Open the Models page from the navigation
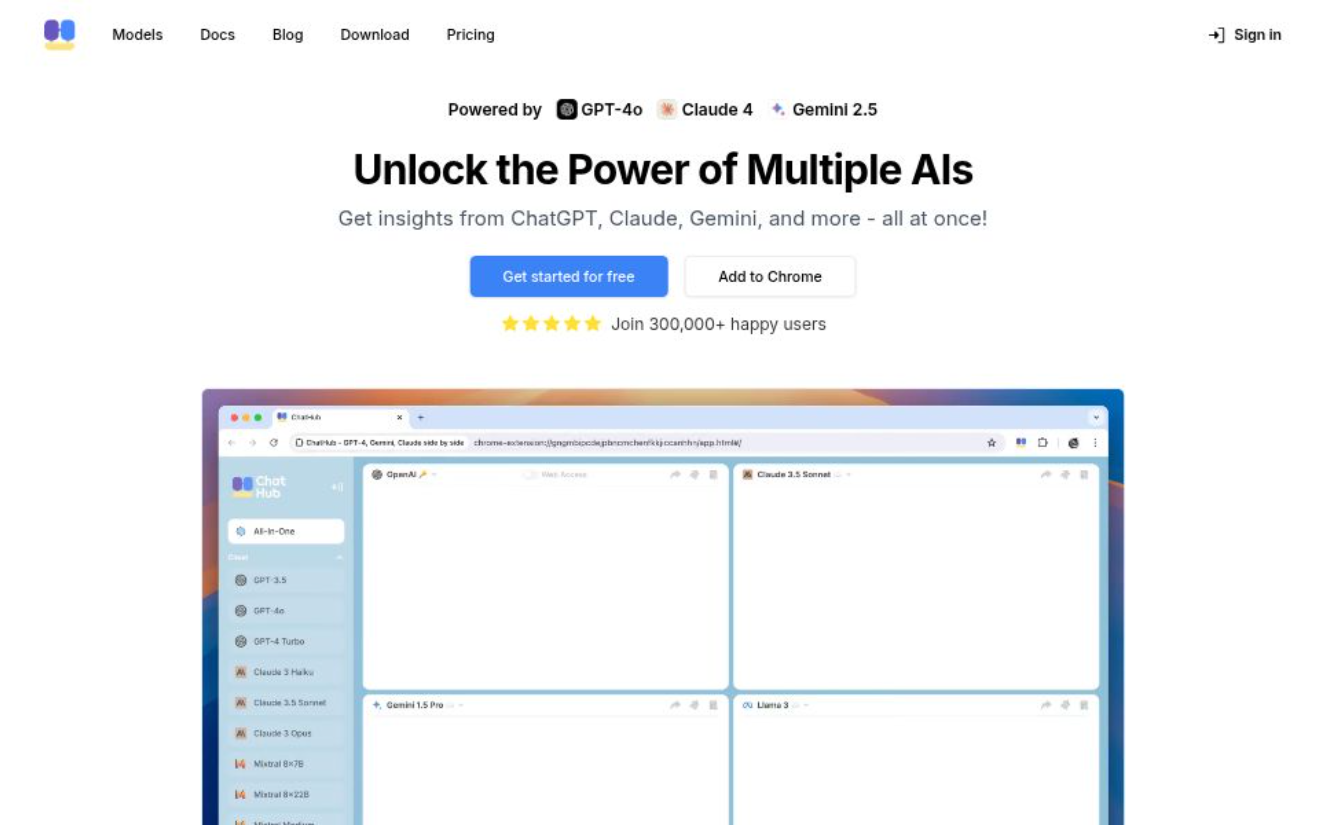This screenshot has height=825, width=1326. (137, 35)
